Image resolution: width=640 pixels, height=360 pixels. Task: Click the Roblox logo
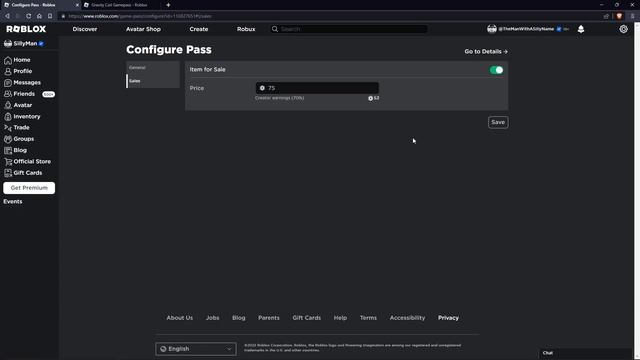point(26,29)
